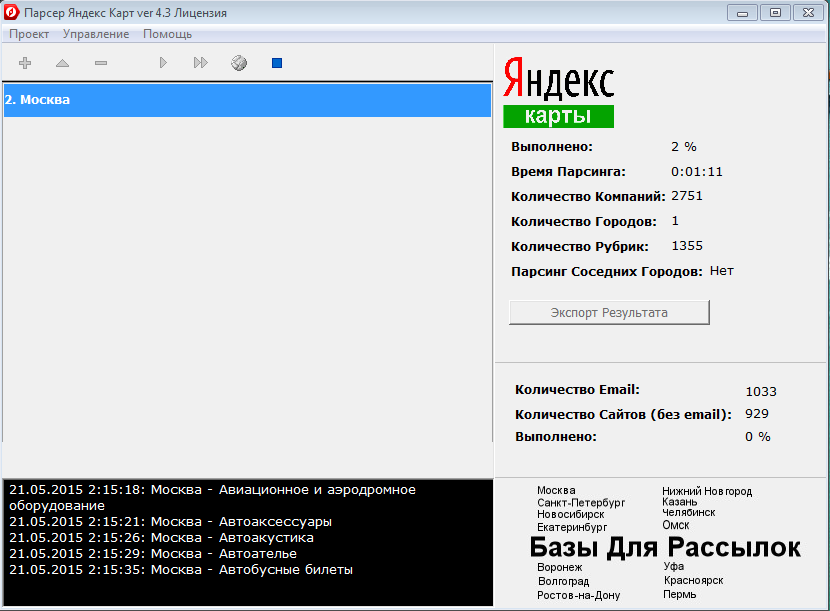Click the parsing time value 0:01:11
Image resolution: width=830 pixels, height=611 pixels.
(x=697, y=172)
